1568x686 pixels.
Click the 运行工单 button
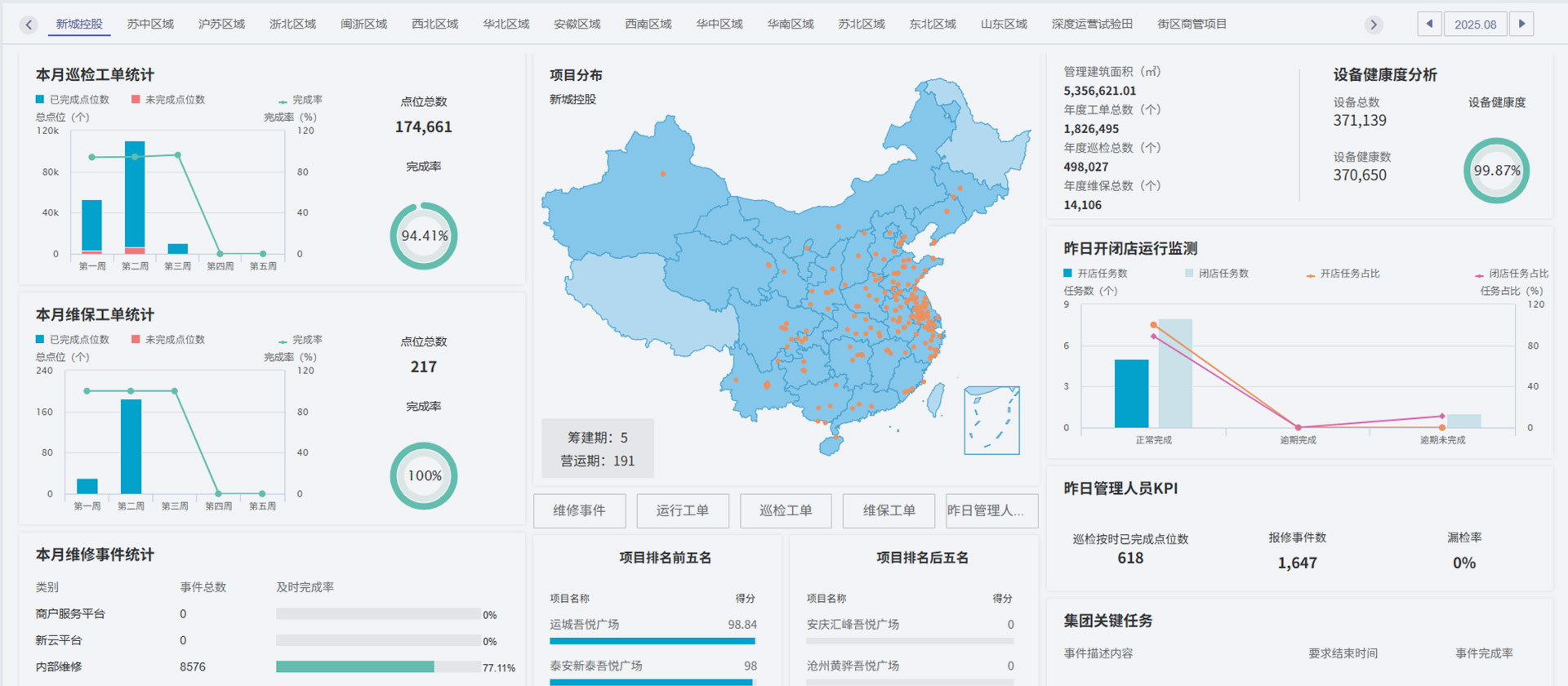coord(682,510)
